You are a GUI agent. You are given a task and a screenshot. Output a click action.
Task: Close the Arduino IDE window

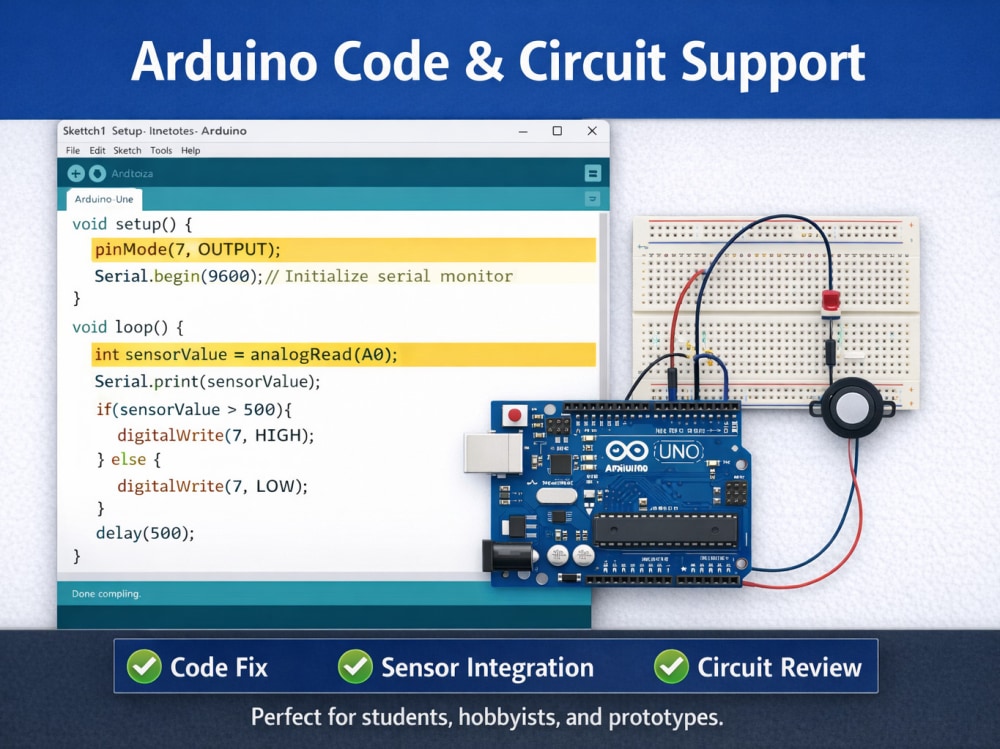click(x=592, y=131)
